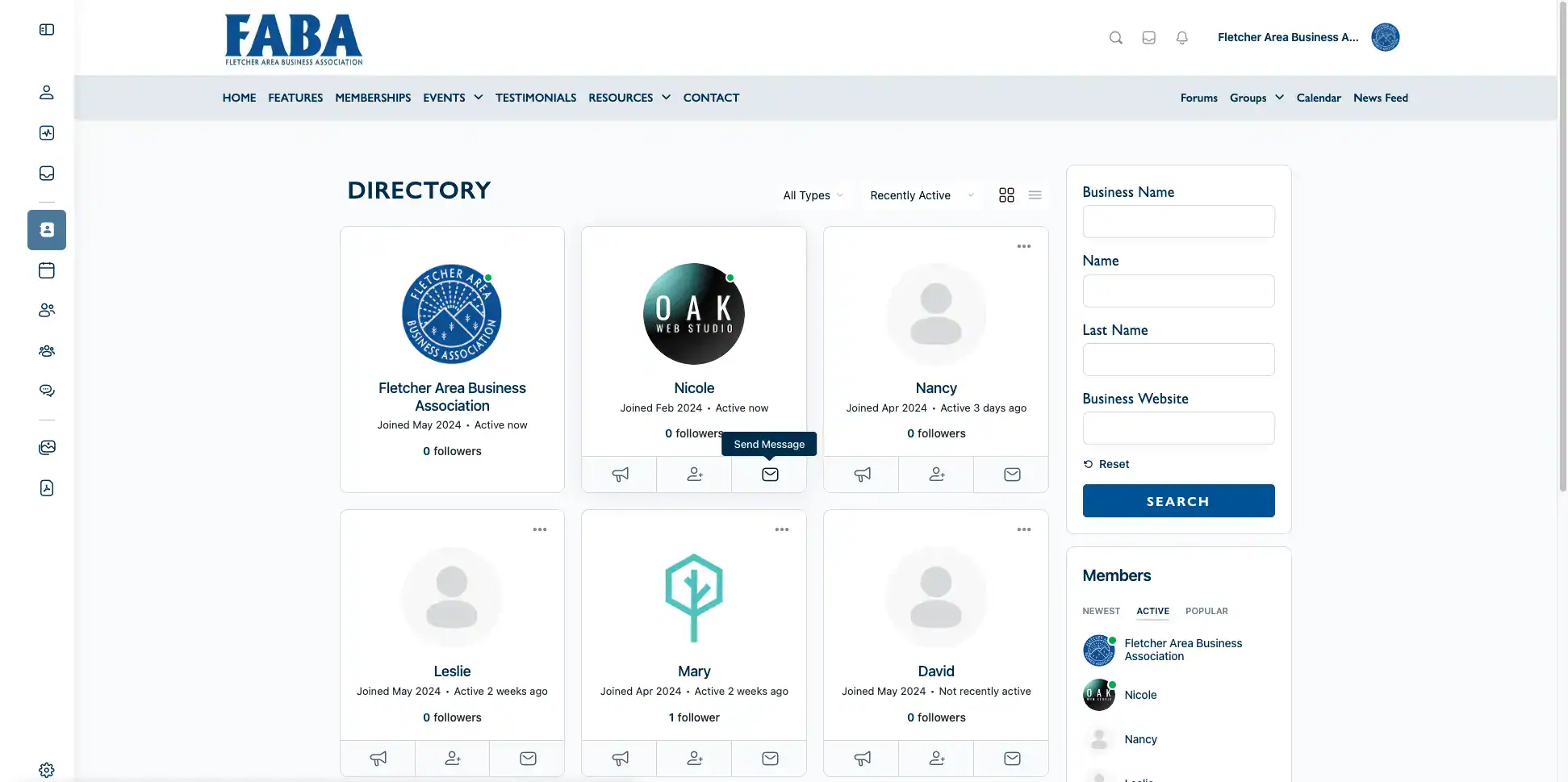Open the Forums page
Viewport: 1568px width, 782px height.
(x=1198, y=98)
